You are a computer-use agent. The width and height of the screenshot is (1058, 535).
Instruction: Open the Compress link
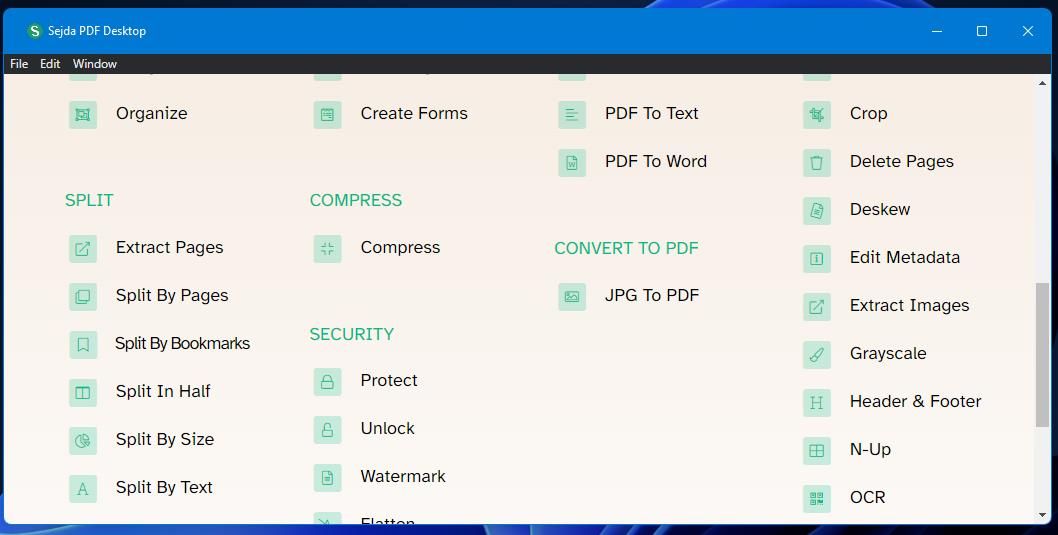click(x=400, y=248)
